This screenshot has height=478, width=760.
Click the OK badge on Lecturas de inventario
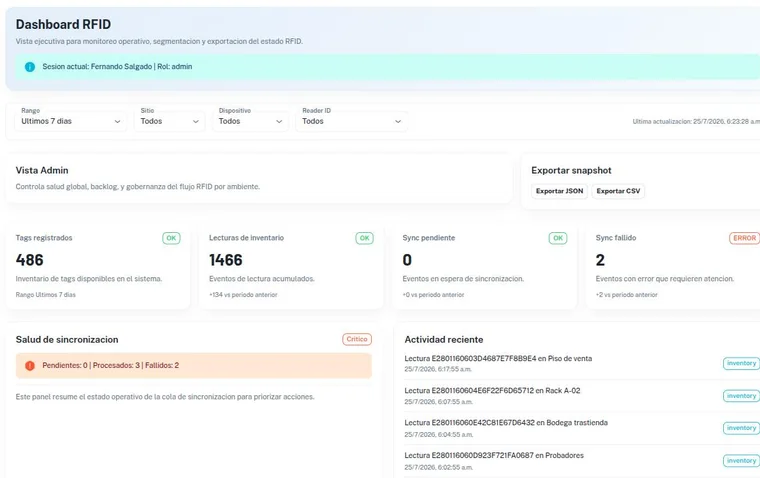(364, 238)
